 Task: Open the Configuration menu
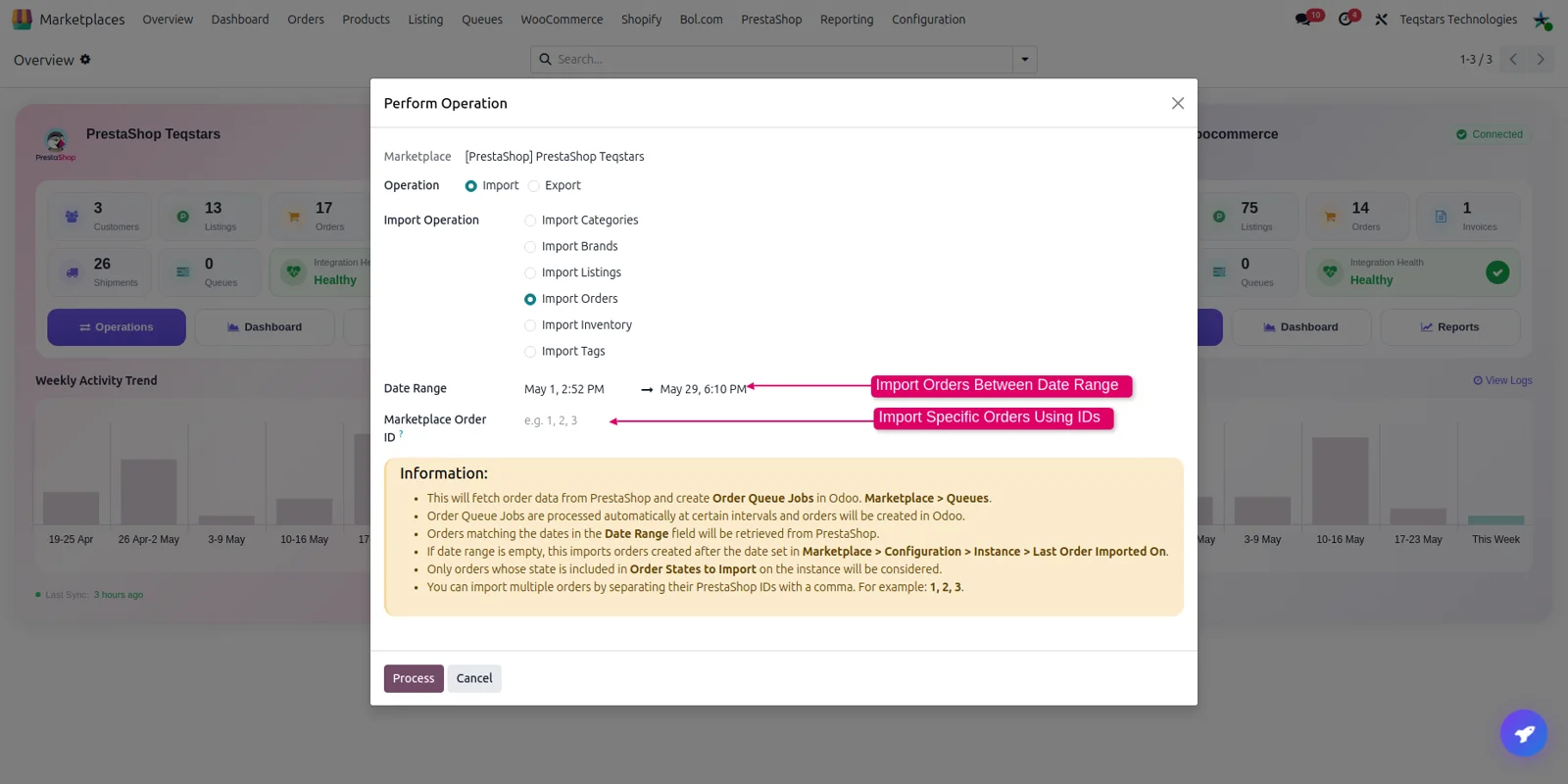point(928,20)
